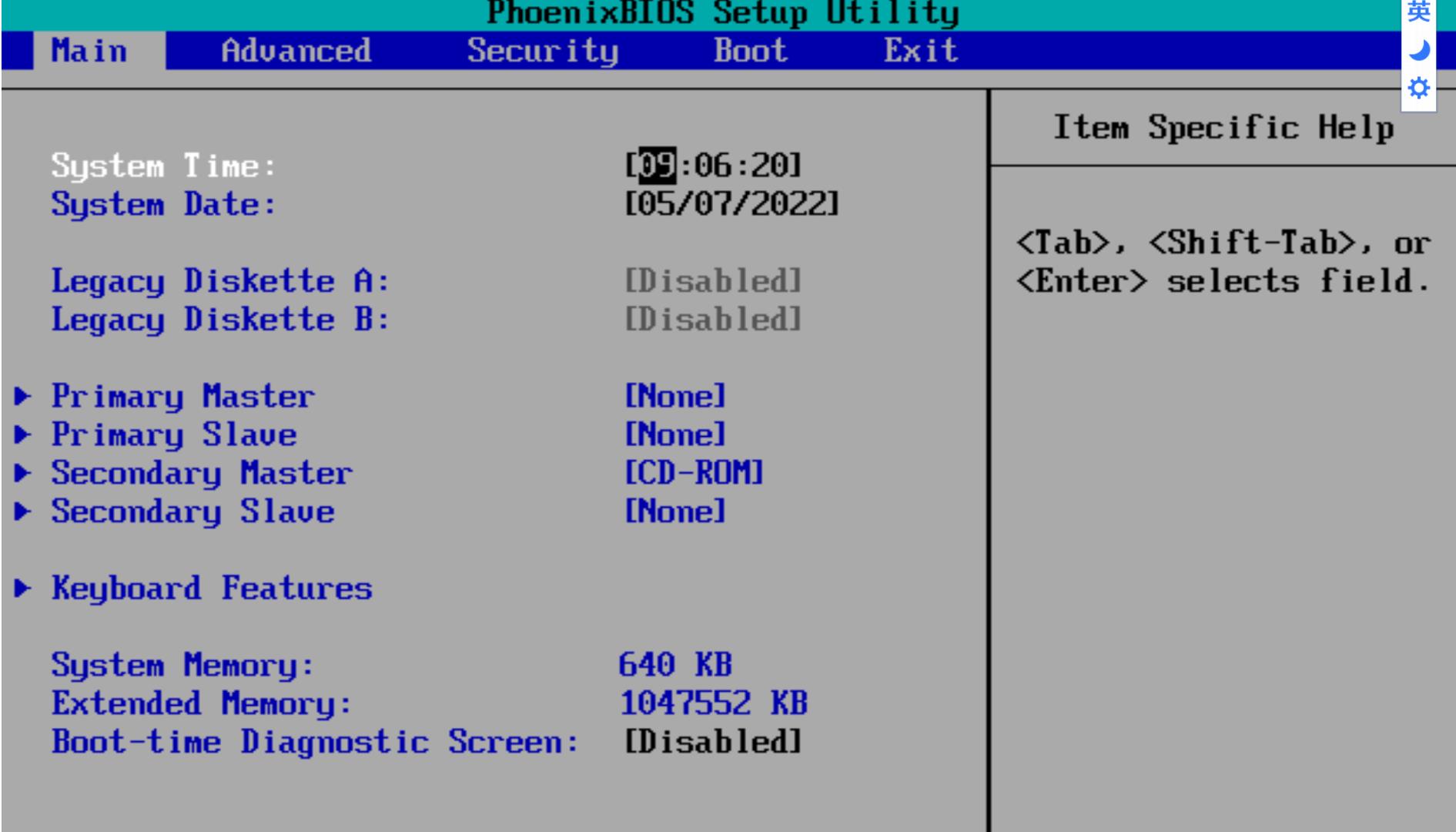Click the System Time label
The height and width of the screenshot is (832, 1456).
[x=164, y=166]
